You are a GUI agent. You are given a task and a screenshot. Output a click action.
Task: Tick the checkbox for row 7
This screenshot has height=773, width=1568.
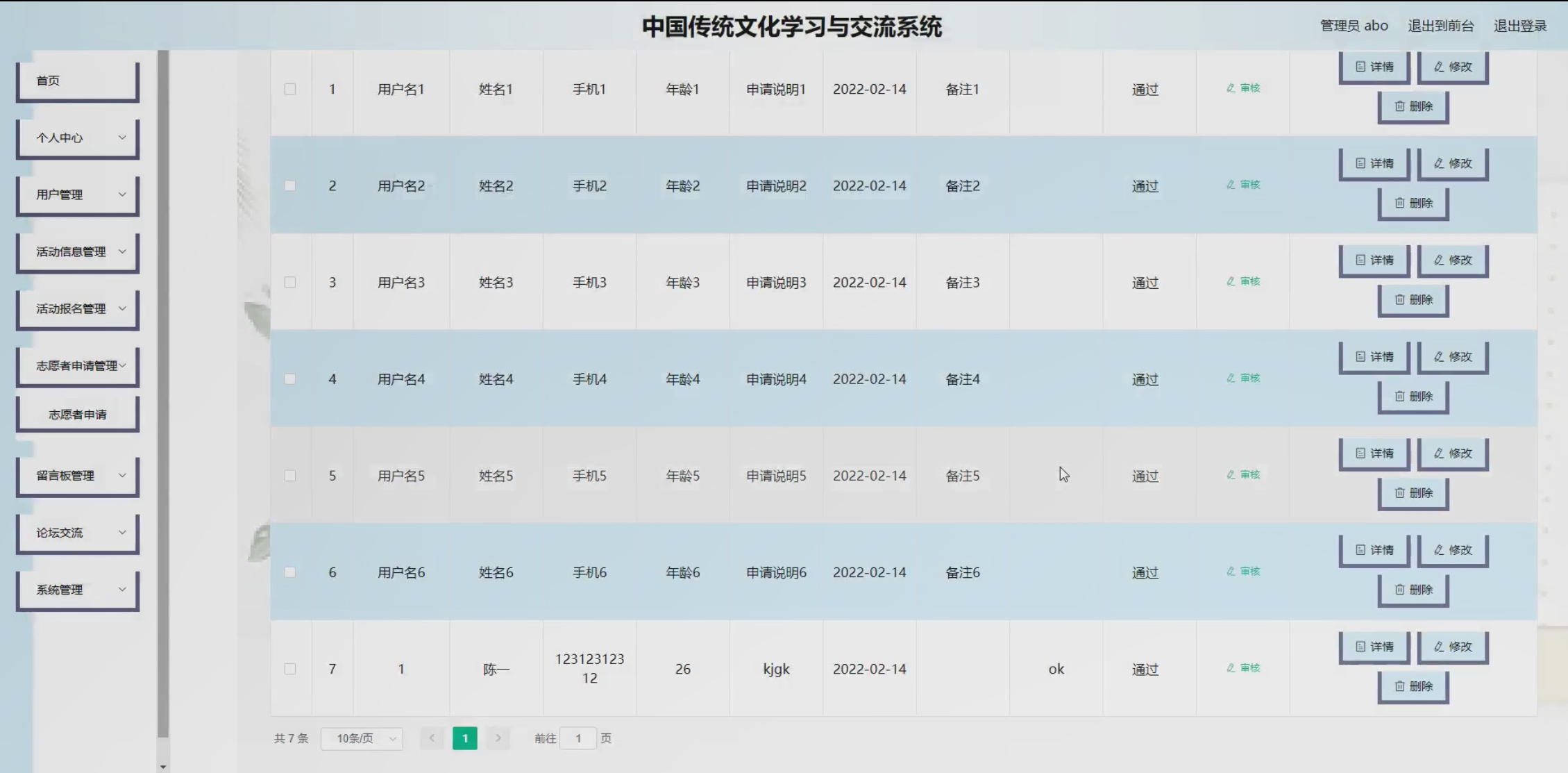290,669
